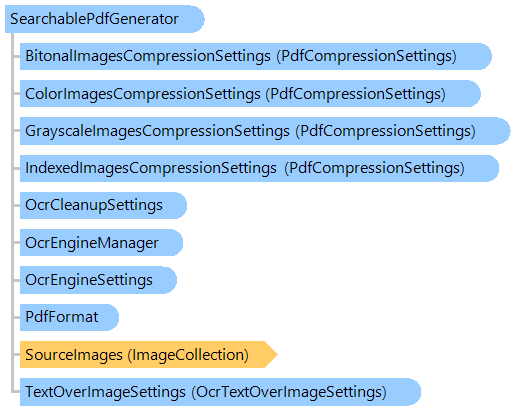Click the ImageCollection type in SourceImages node
528x410 pixels.
coord(188,355)
